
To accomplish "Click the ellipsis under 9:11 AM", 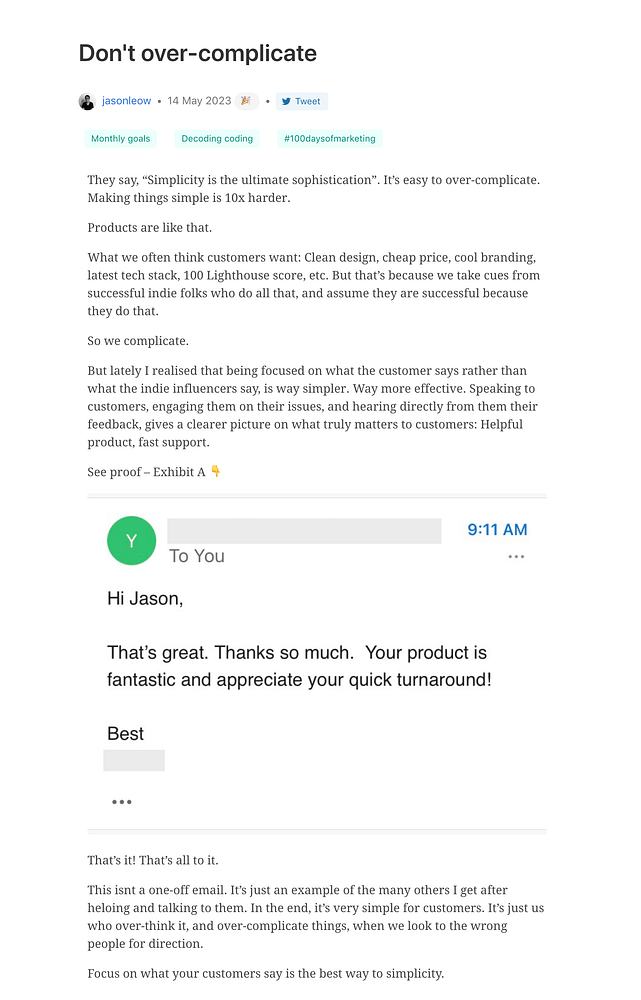I will click(x=516, y=557).
